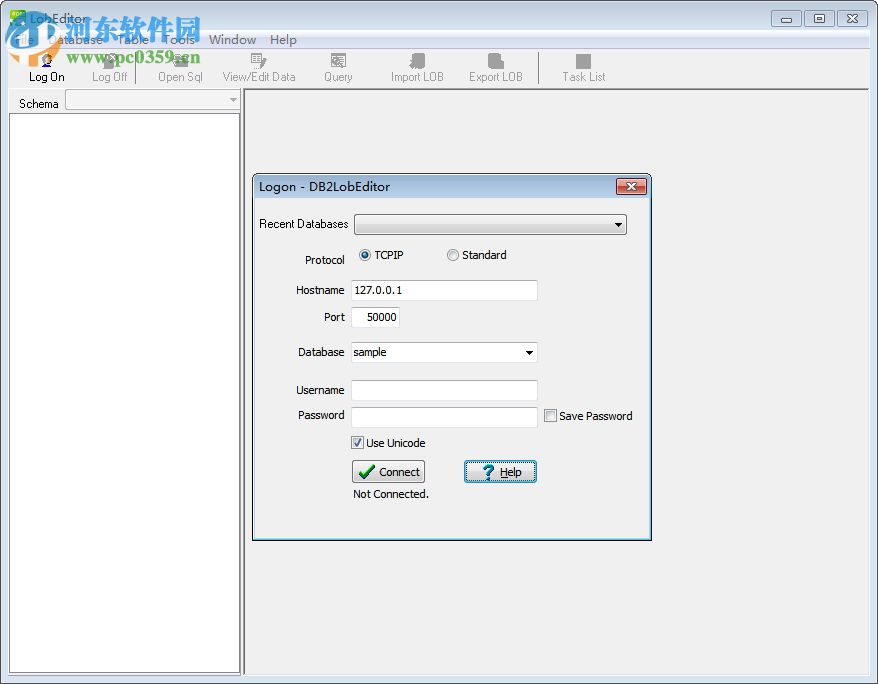Open the Tools menu
This screenshot has width=878, height=684.
[178, 39]
